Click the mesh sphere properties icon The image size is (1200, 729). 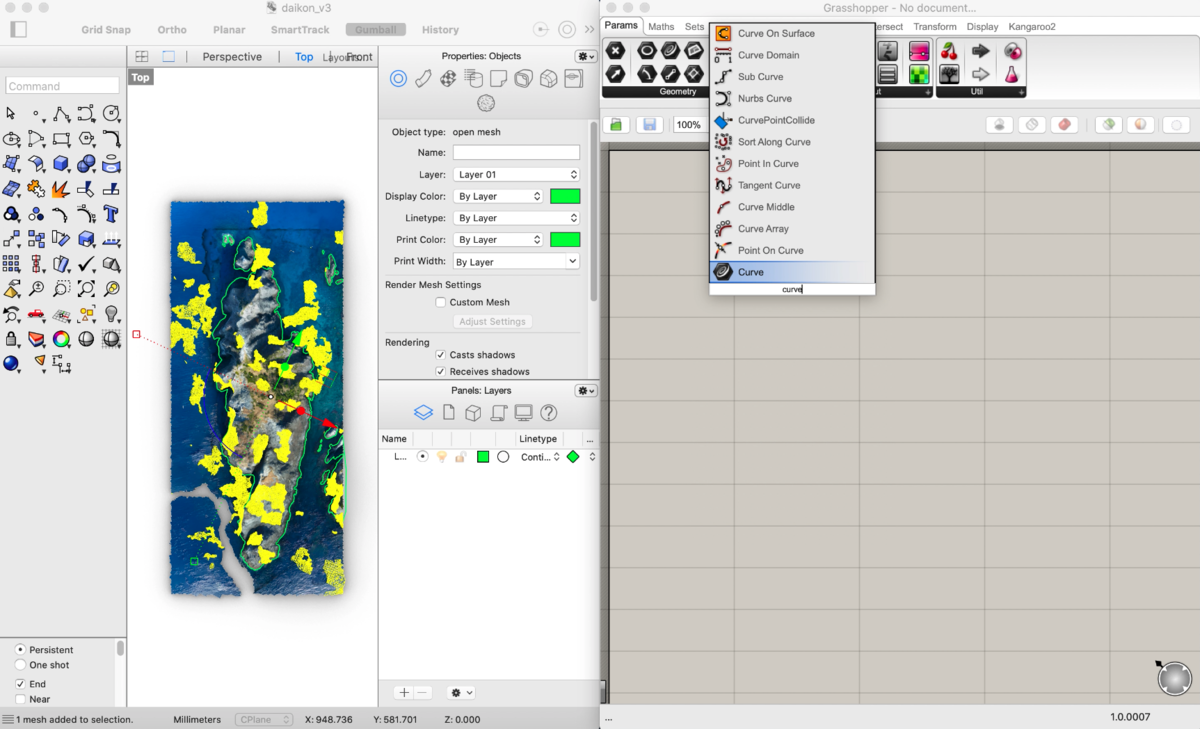(486, 102)
